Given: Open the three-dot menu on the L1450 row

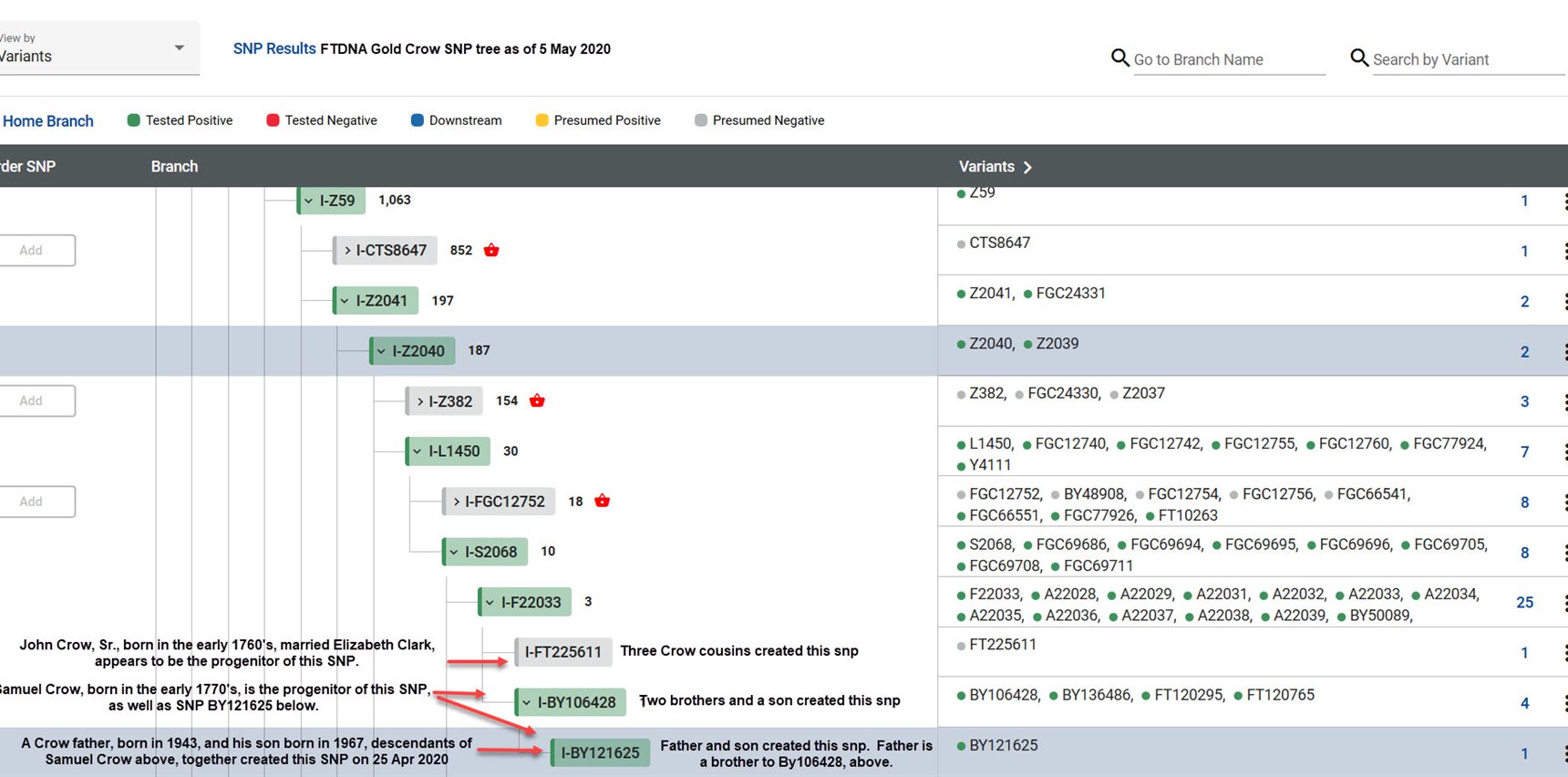Looking at the screenshot, I should pyautogui.click(x=1564, y=452).
